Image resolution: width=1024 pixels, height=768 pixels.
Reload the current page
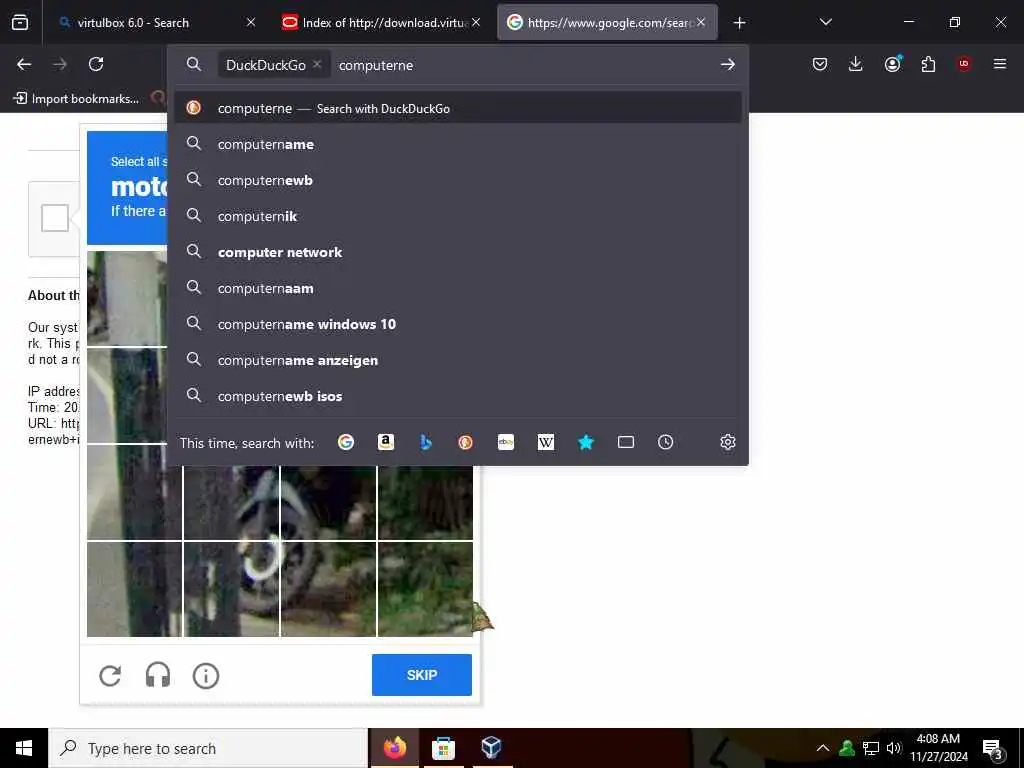pyautogui.click(x=96, y=64)
